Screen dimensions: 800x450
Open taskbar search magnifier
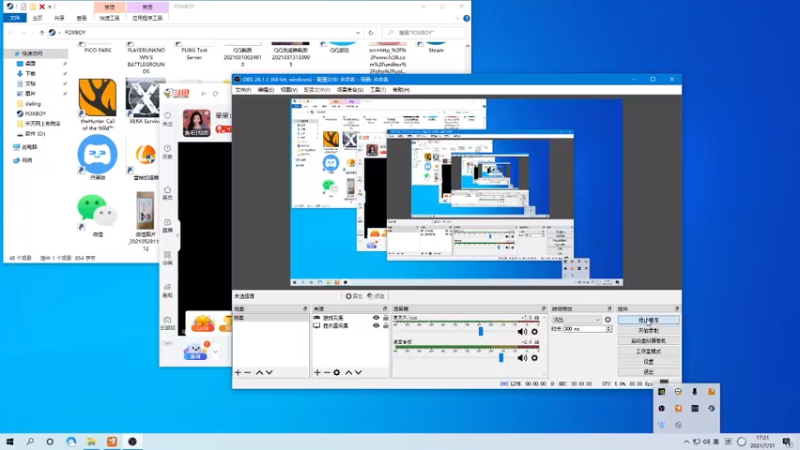30,441
